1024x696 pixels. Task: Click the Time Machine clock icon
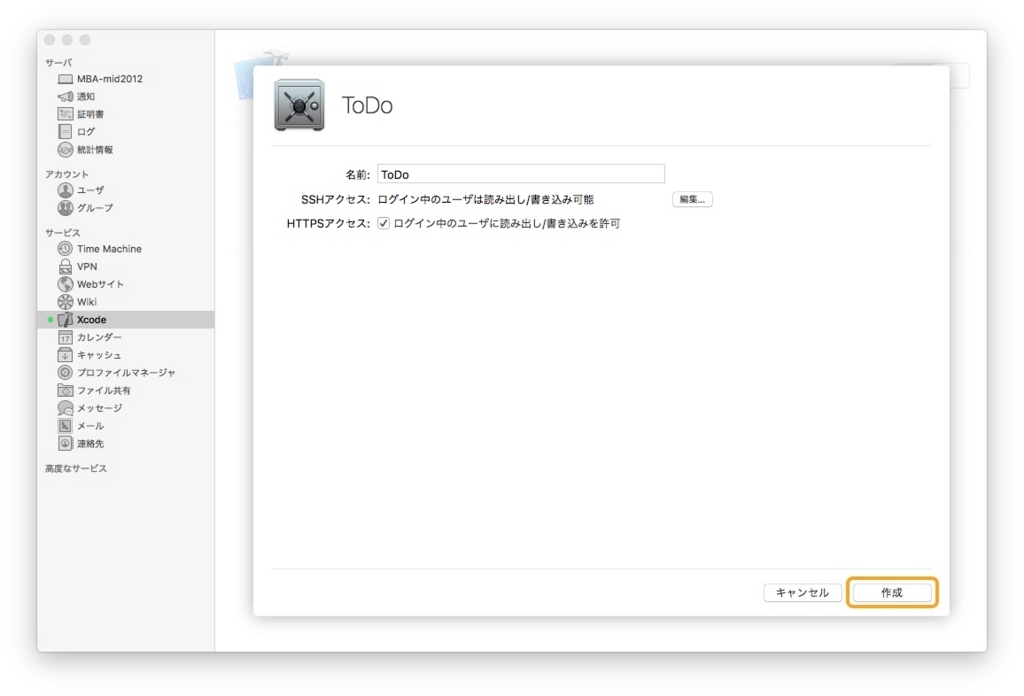(65, 249)
